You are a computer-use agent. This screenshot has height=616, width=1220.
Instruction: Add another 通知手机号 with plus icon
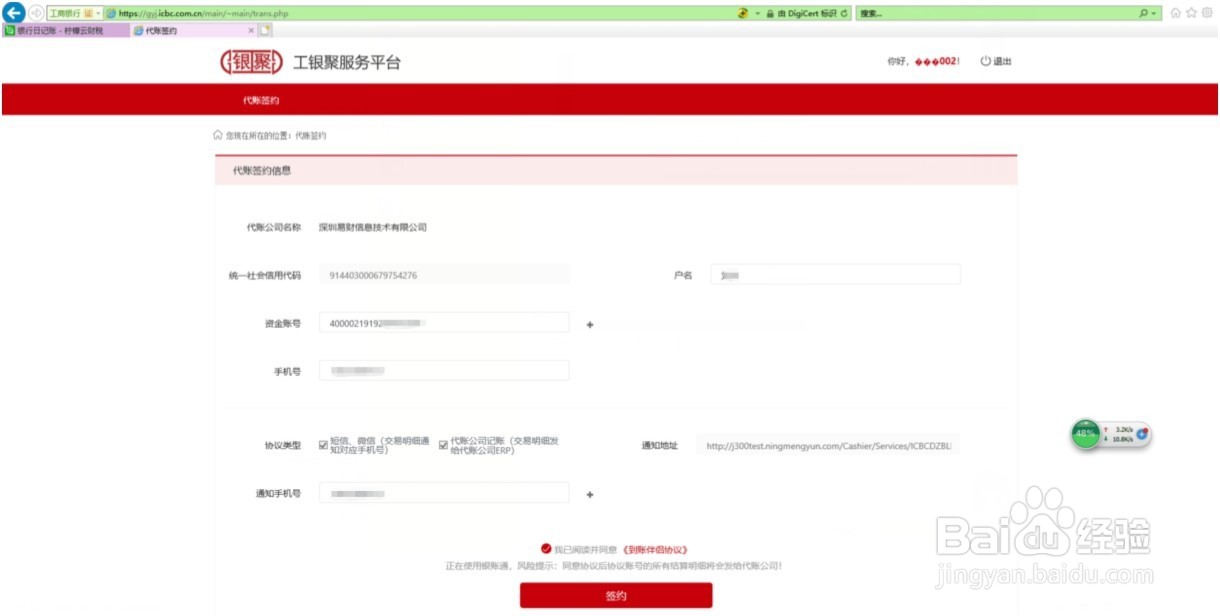(x=590, y=494)
